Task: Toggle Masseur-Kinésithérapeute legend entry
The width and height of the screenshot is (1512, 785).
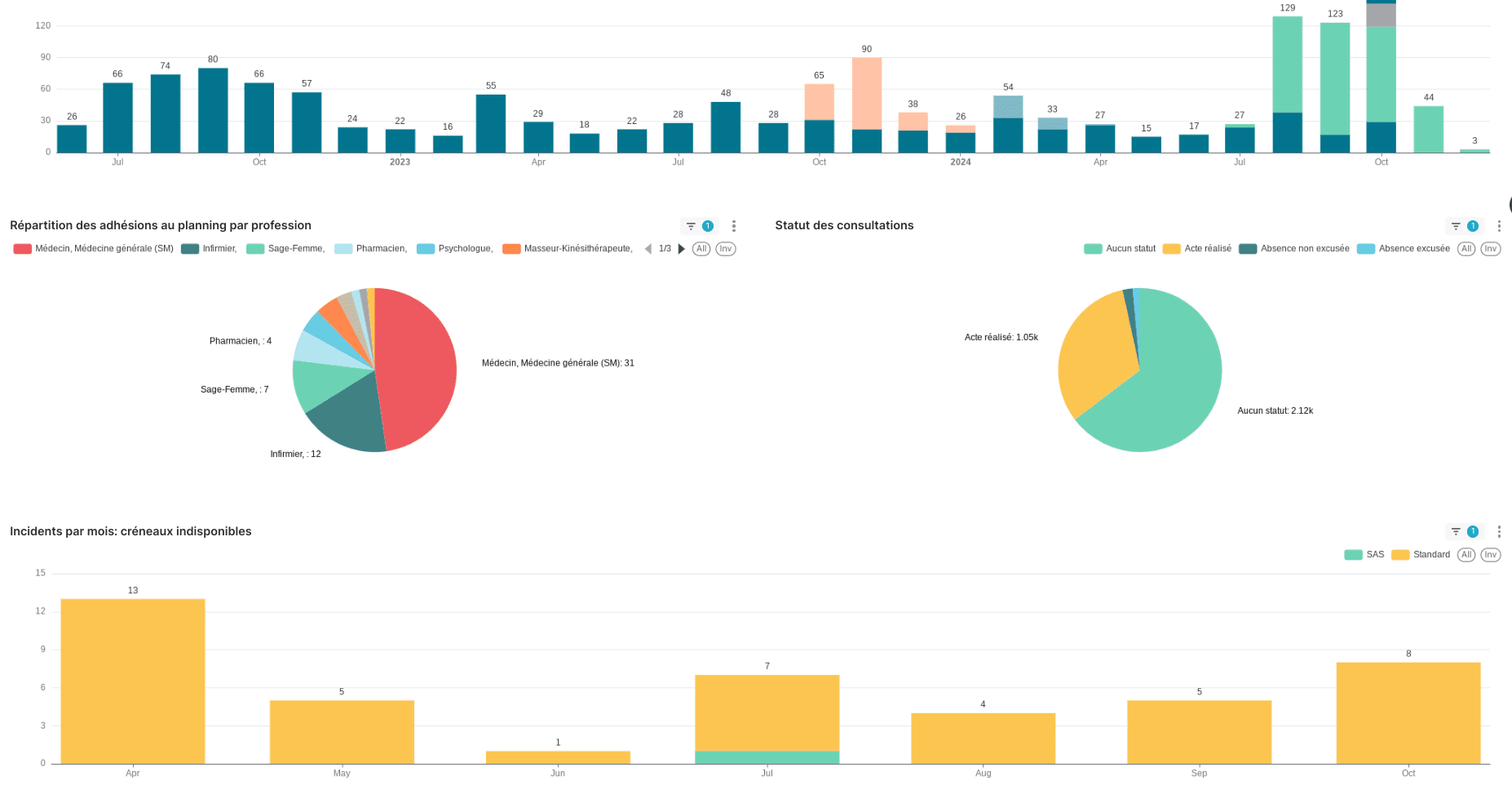Action: pyautogui.click(x=568, y=249)
